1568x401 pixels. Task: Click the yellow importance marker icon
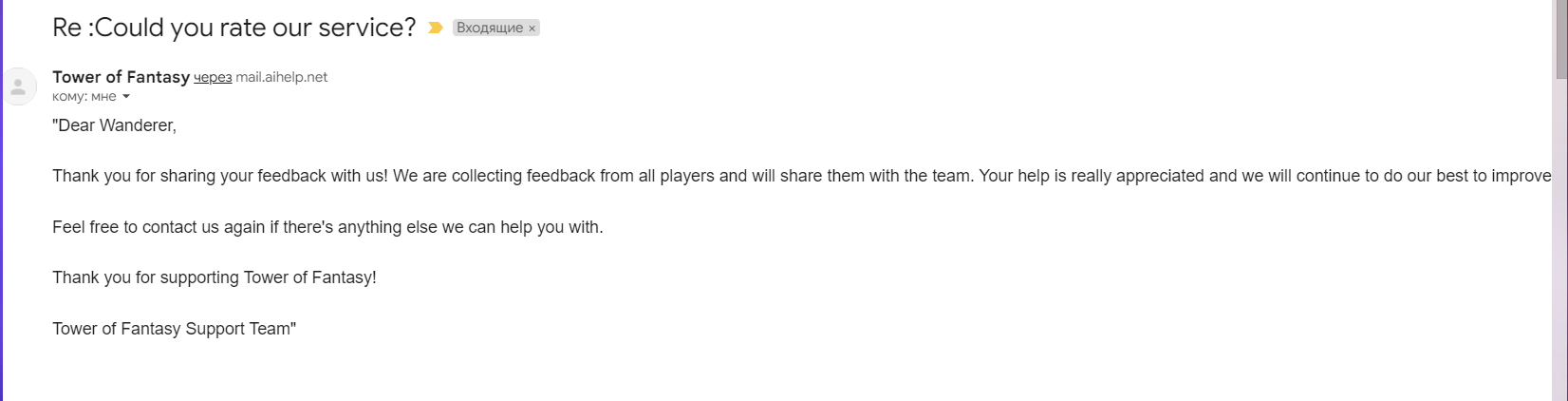point(436,28)
